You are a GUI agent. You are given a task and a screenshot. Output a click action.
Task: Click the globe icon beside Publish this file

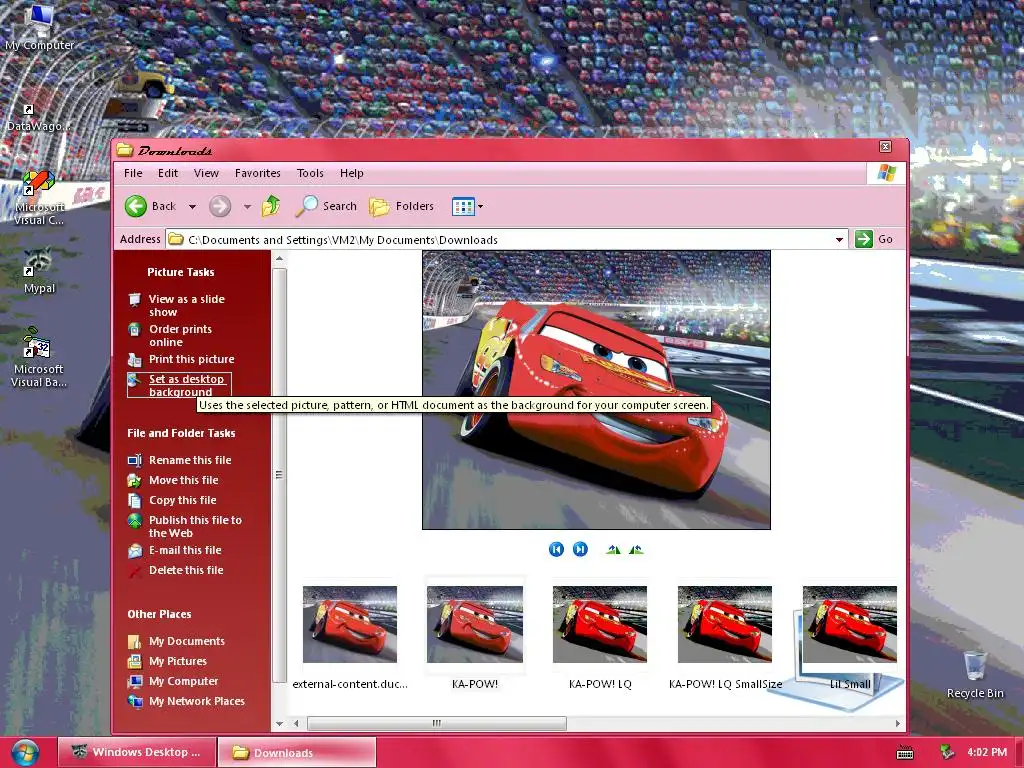click(x=135, y=521)
